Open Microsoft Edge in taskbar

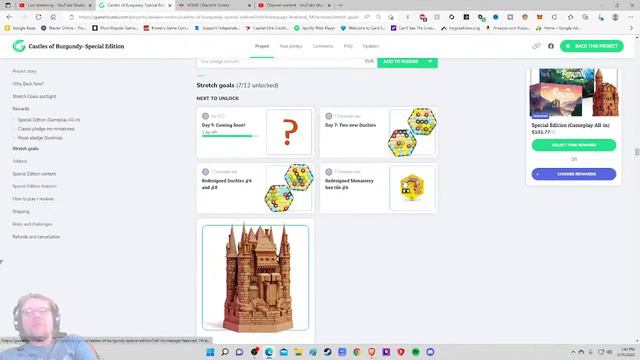point(269,352)
